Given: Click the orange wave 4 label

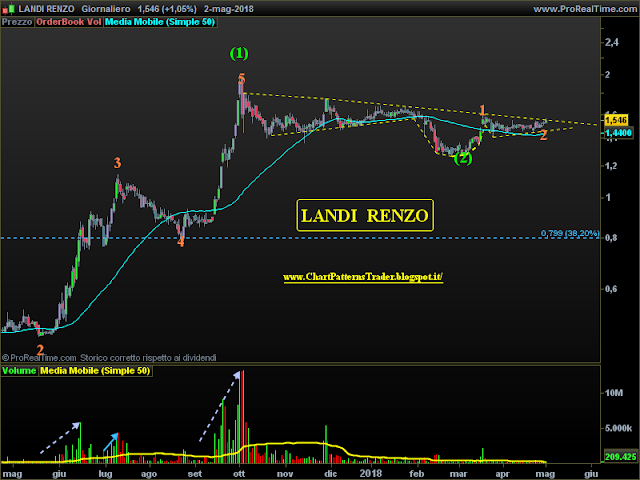Looking at the screenshot, I should (180, 242).
